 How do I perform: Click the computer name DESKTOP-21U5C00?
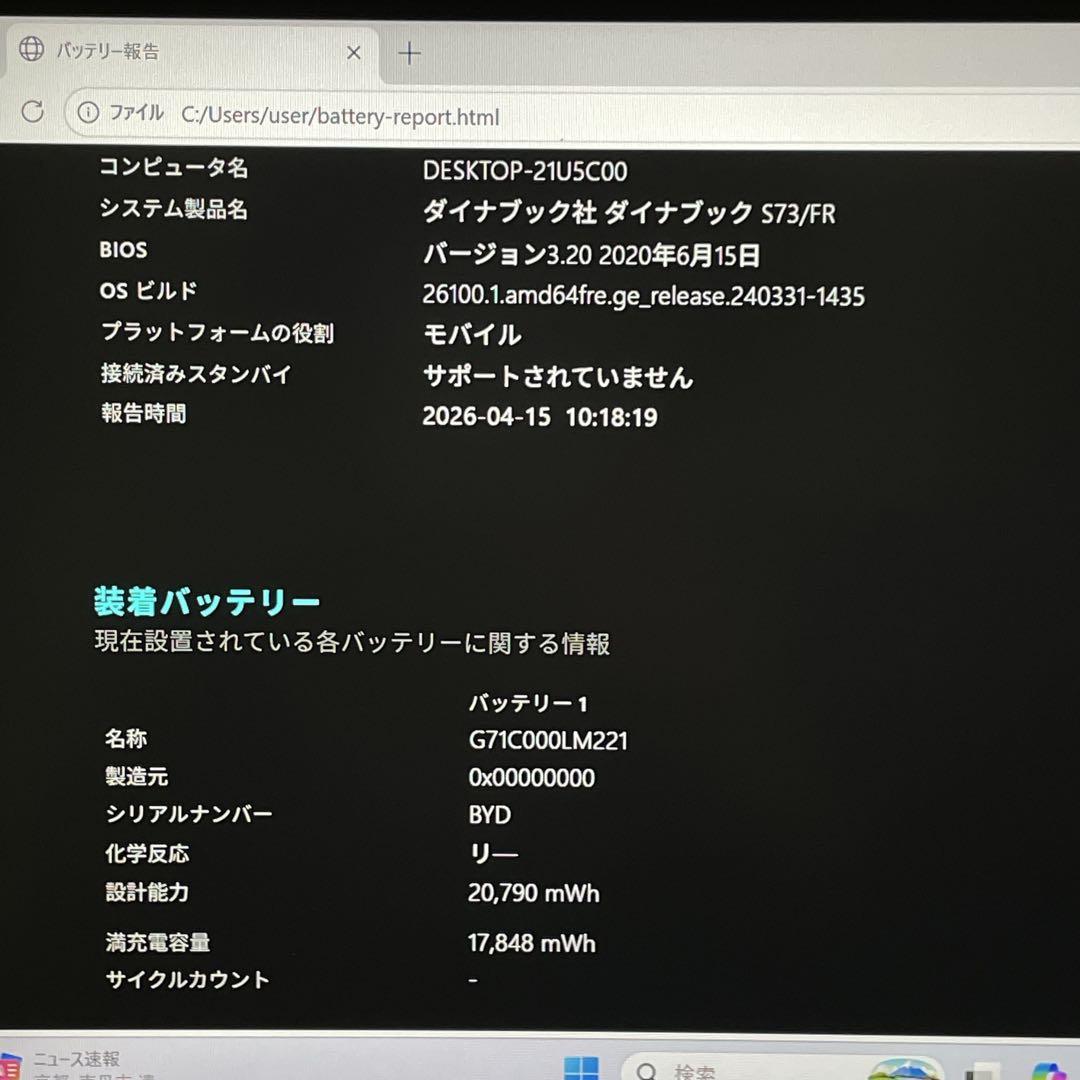click(x=525, y=171)
